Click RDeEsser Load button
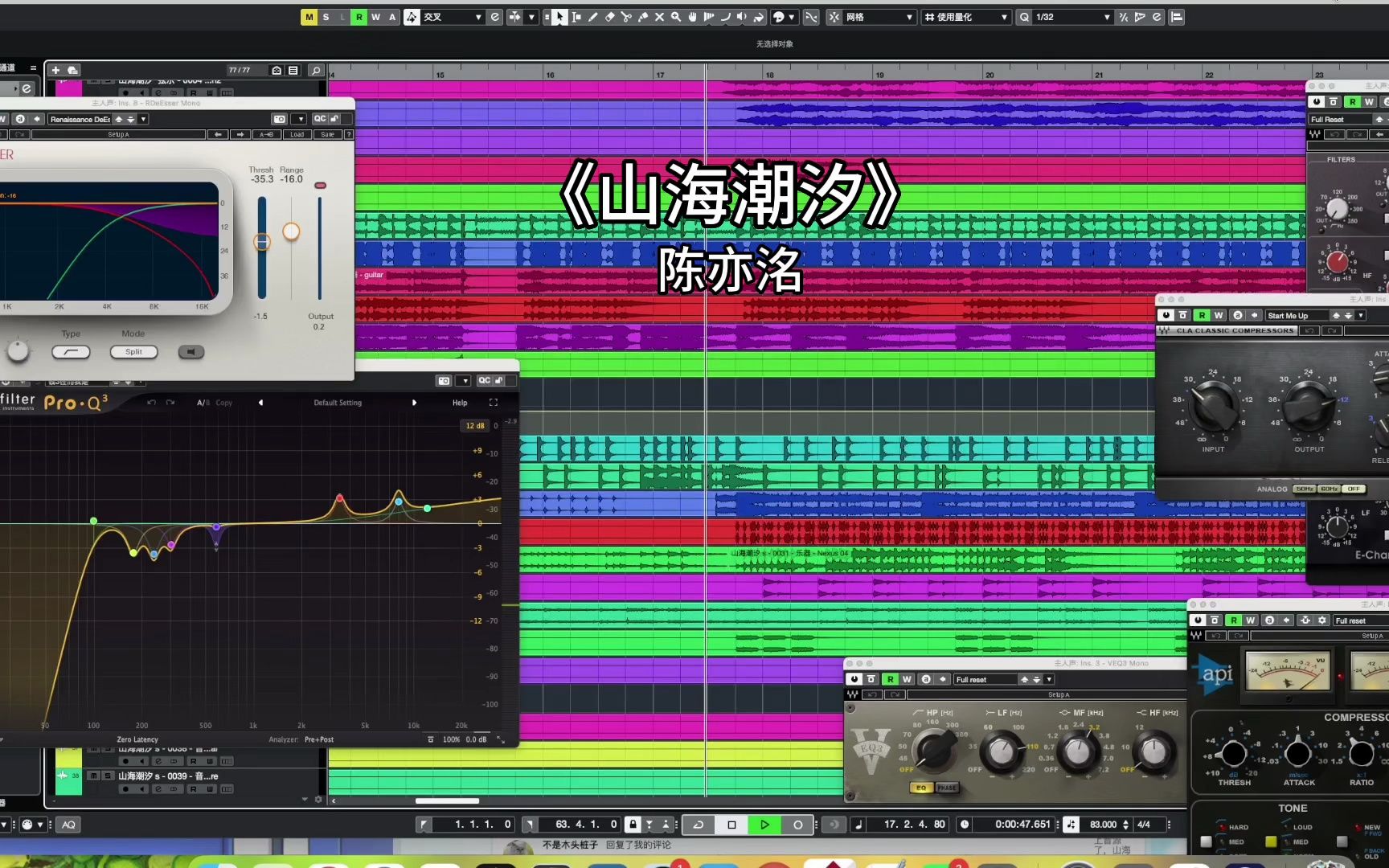Image resolution: width=1389 pixels, height=868 pixels. (x=297, y=134)
